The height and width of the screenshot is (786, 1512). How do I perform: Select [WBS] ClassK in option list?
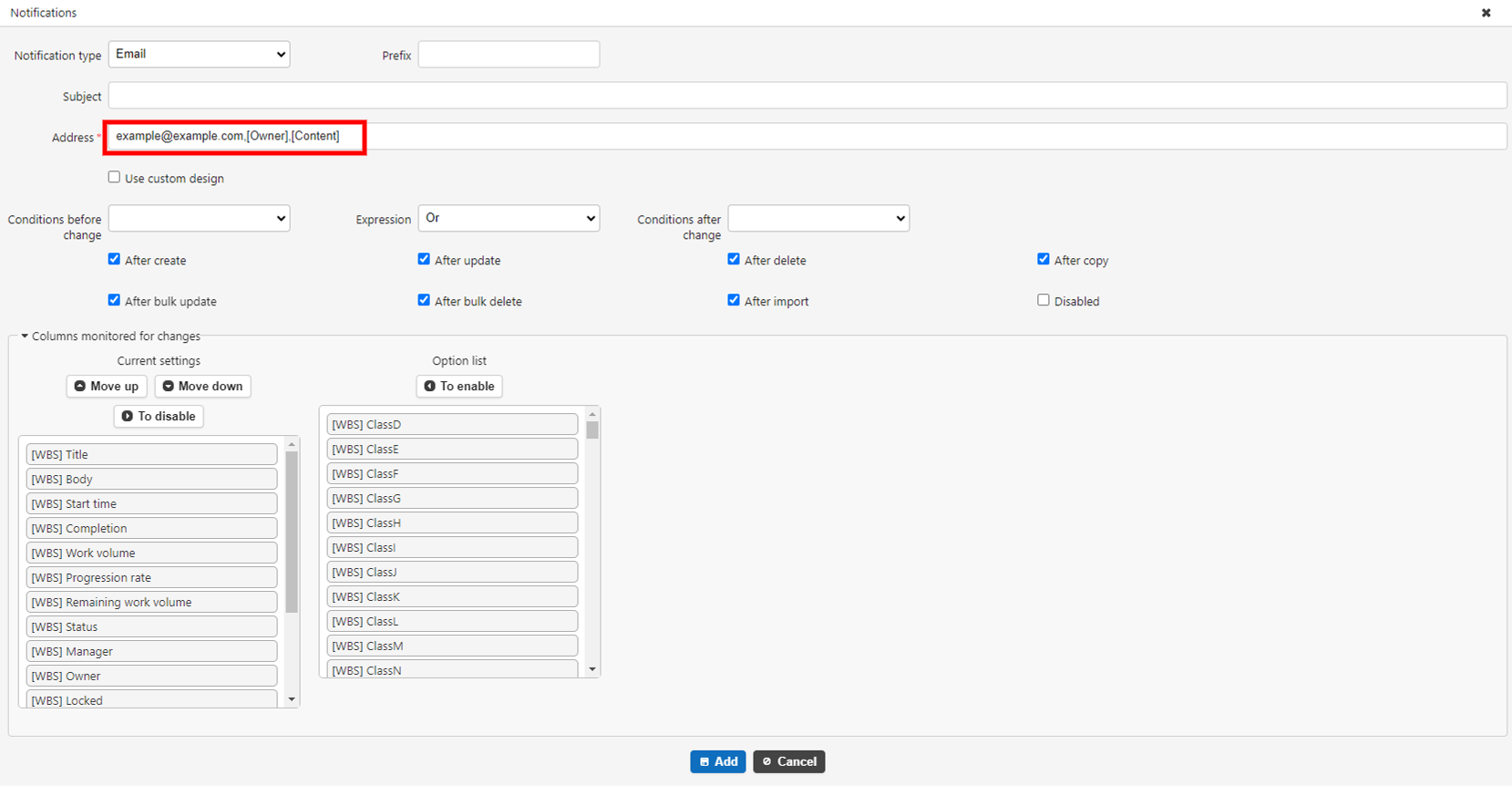pyautogui.click(x=452, y=596)
